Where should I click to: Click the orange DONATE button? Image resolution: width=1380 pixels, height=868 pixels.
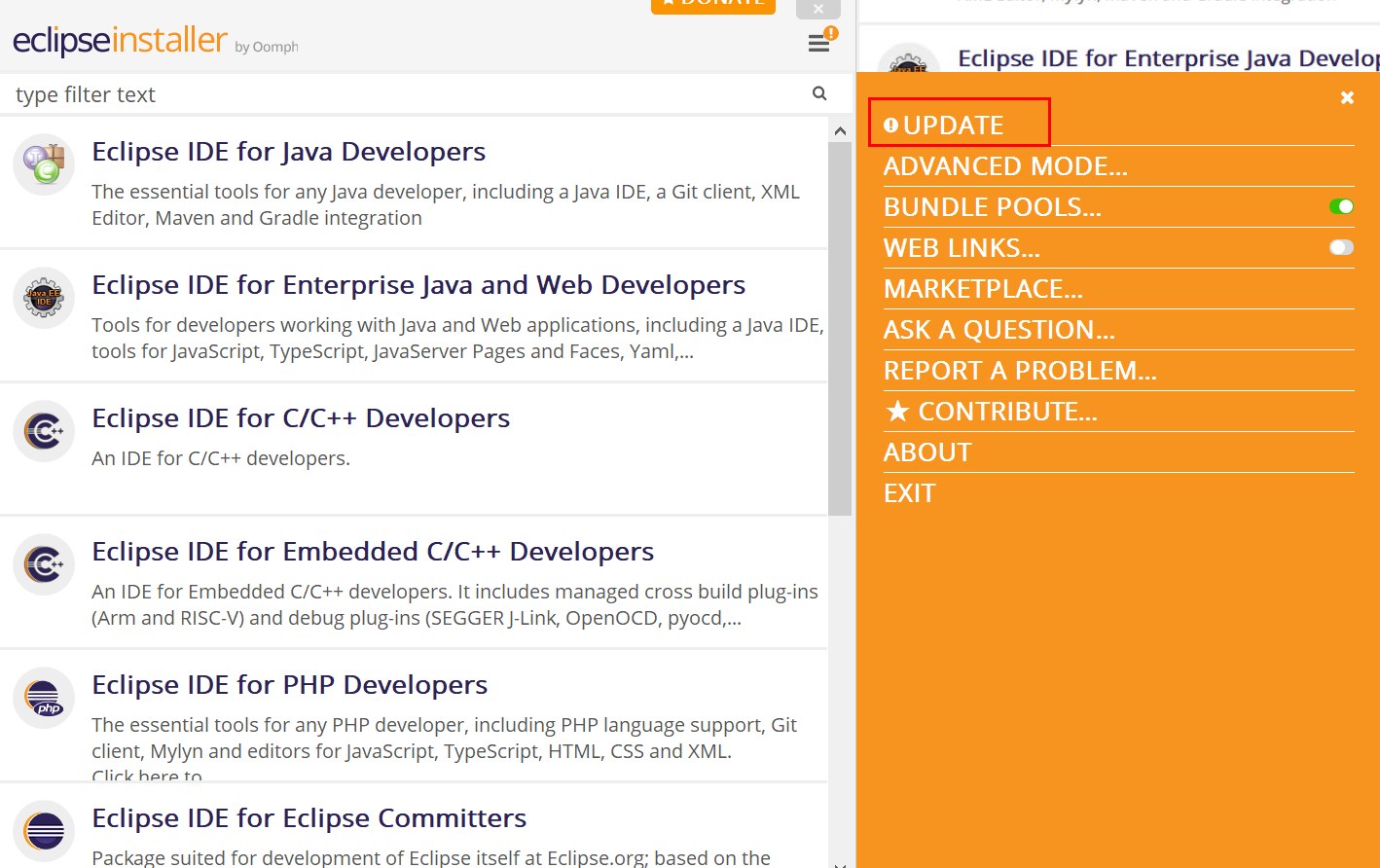(713, 5)
